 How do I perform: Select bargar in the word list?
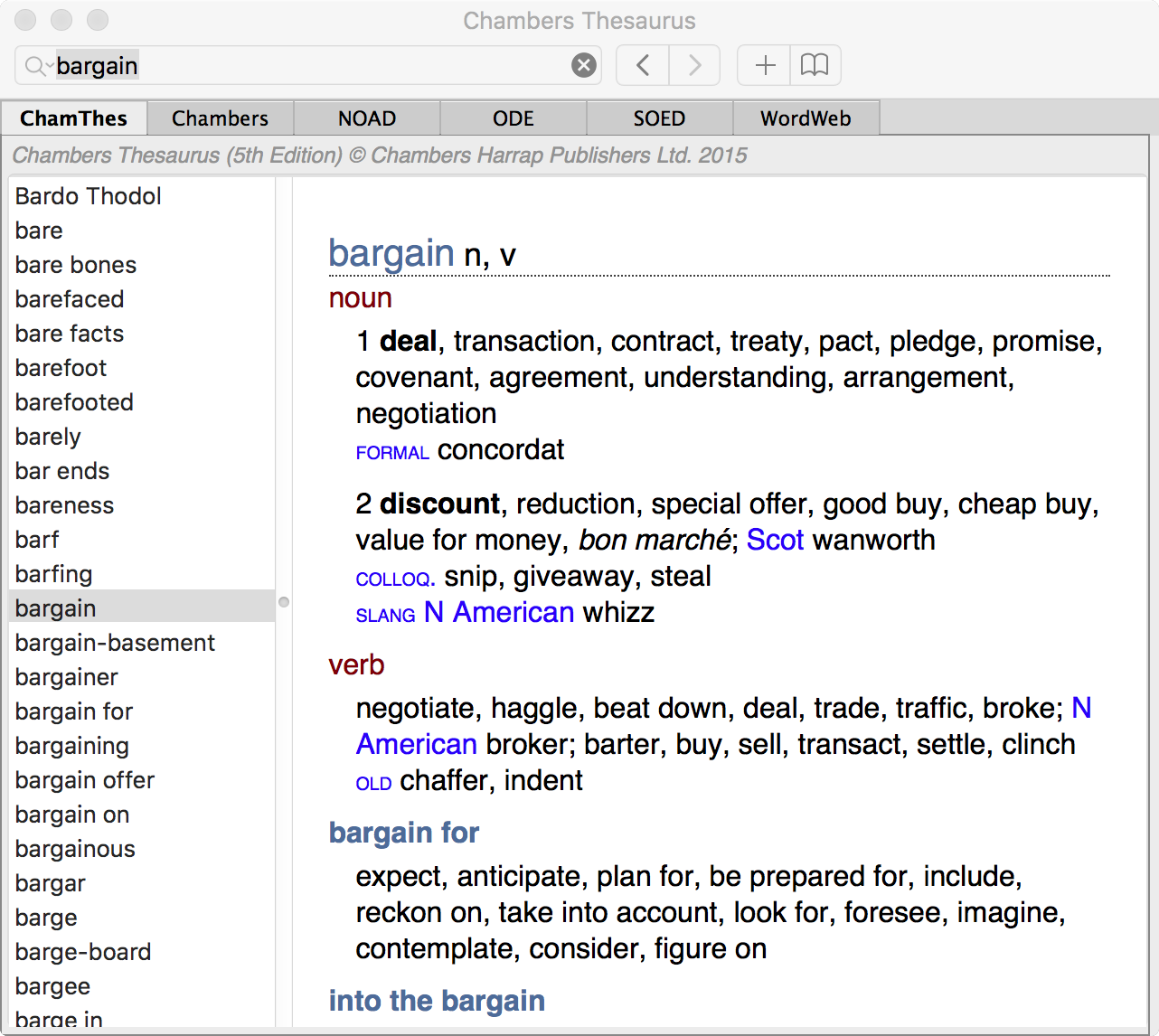(142, 883)
